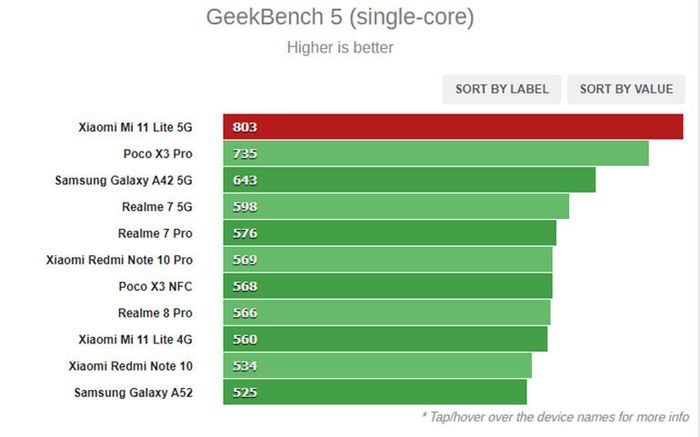This screenshot has height=437, width=700.
Task: Open the Poco X3 Pro device name
Action: pyautogui.click(x=158, y=154)
